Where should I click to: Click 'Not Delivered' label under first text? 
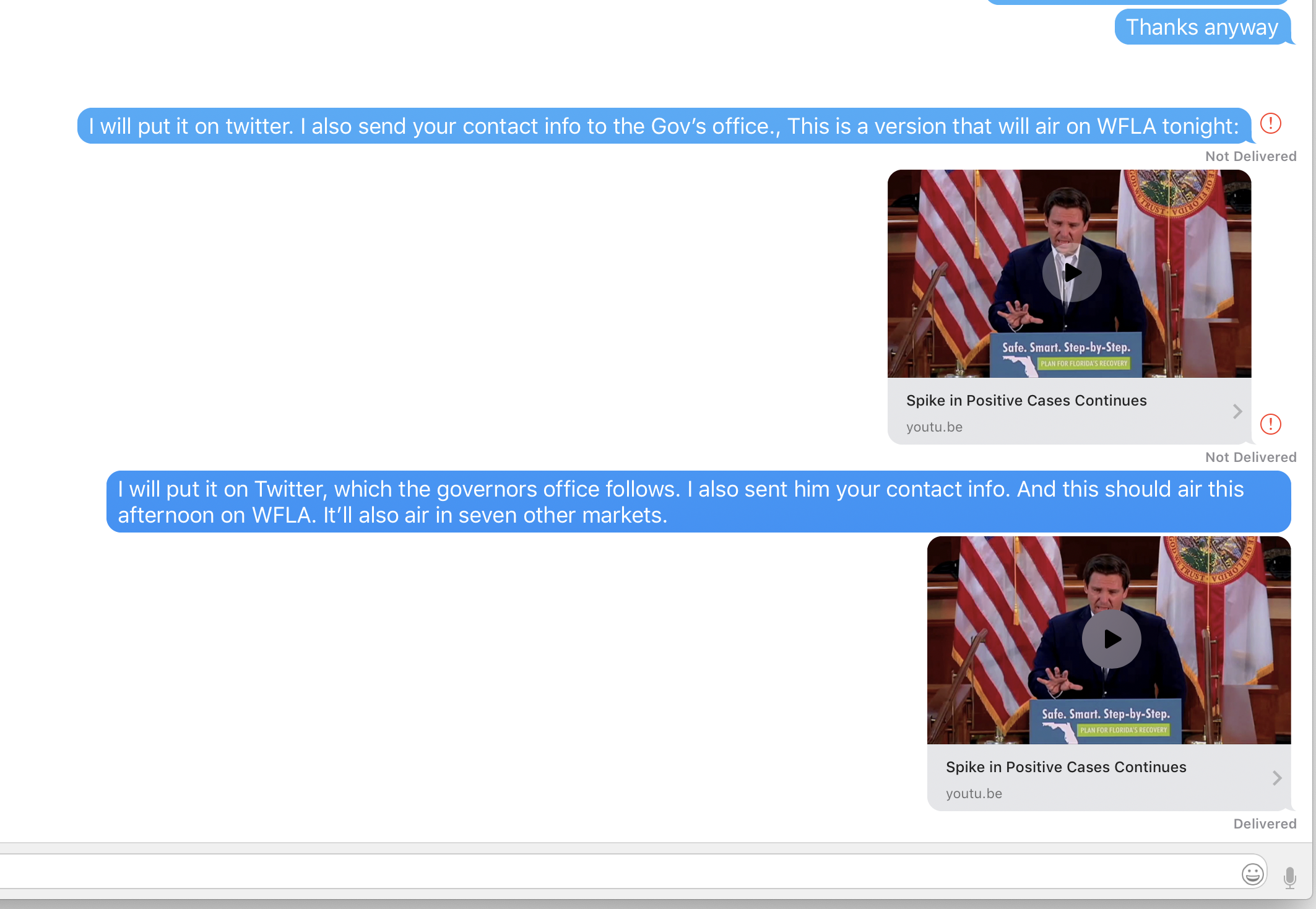coord(1250,157)
